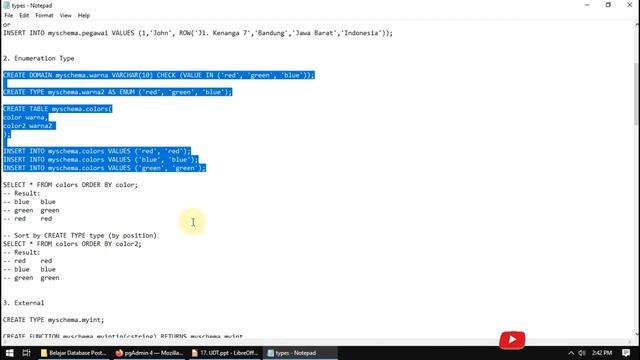
Task: Minimize the Notepad window
Action: [587, 5]
